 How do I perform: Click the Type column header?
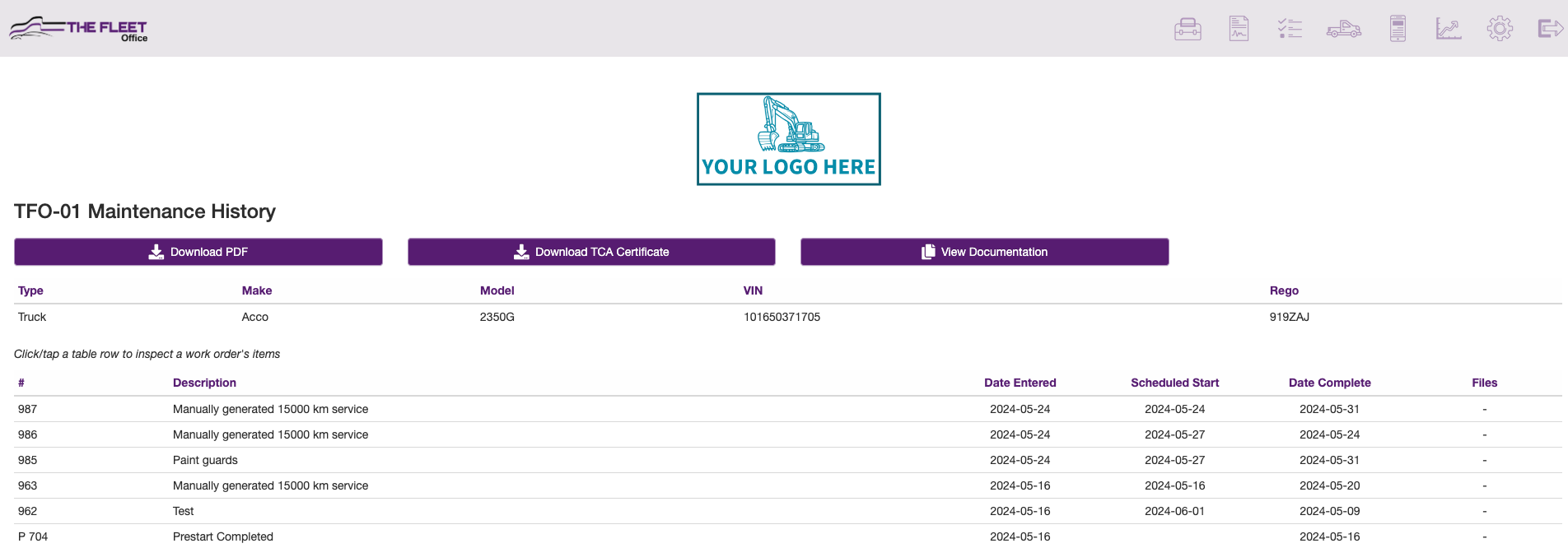pos(30,290)
